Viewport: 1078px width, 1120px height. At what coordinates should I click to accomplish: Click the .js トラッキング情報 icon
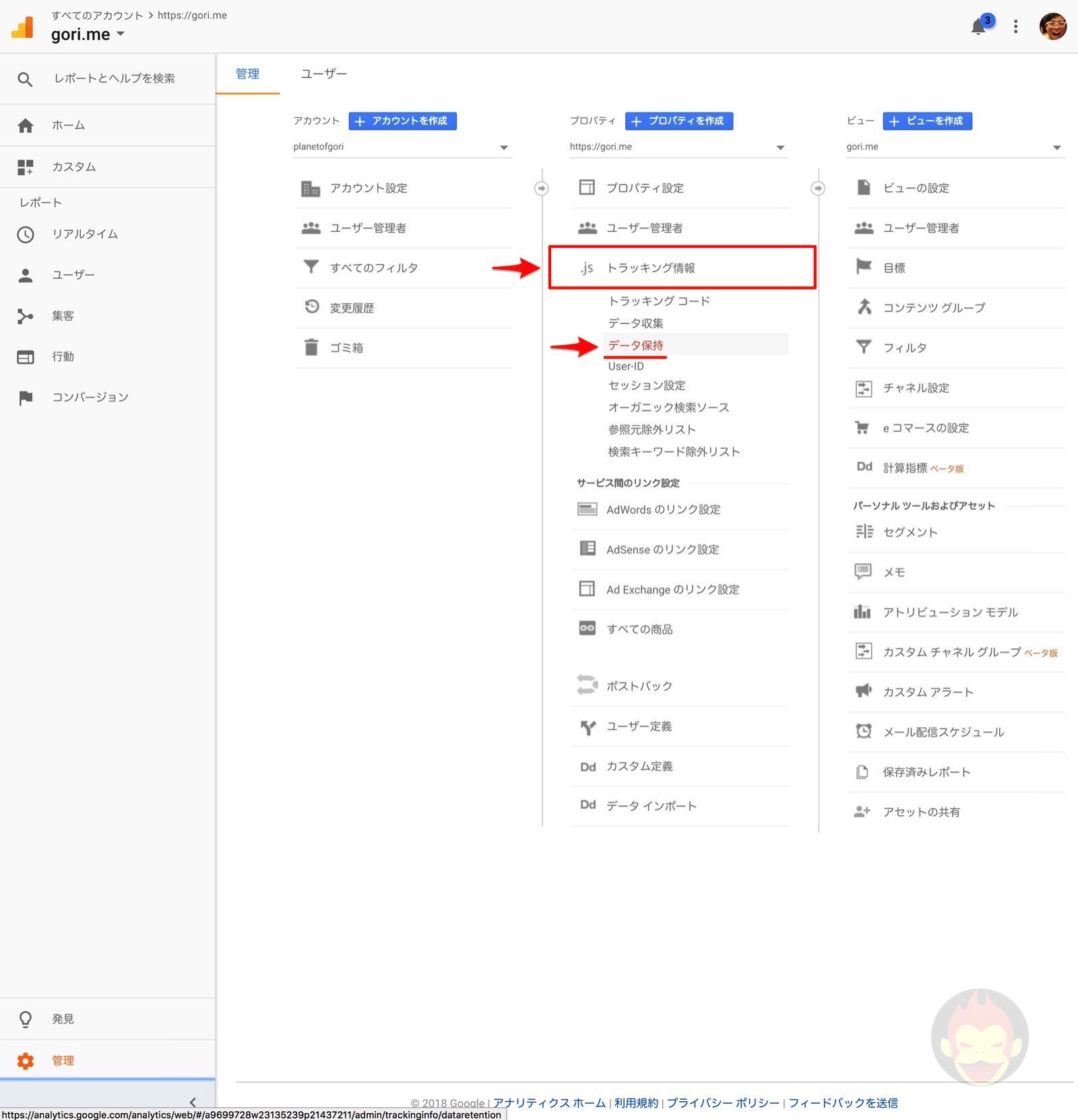click(x=587, y=268)
